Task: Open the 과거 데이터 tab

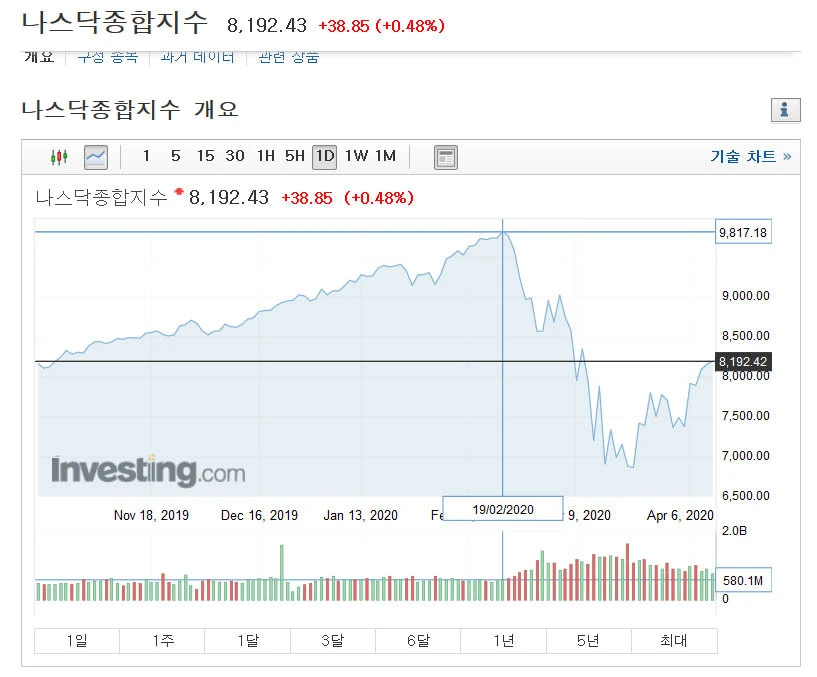Action: pos(197,57)
